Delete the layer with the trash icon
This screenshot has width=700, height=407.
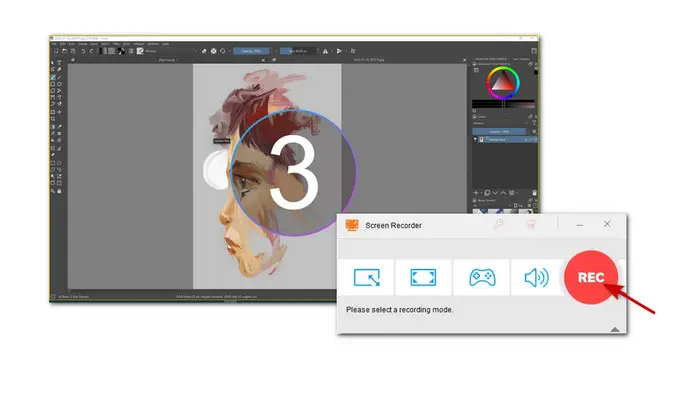534,193
